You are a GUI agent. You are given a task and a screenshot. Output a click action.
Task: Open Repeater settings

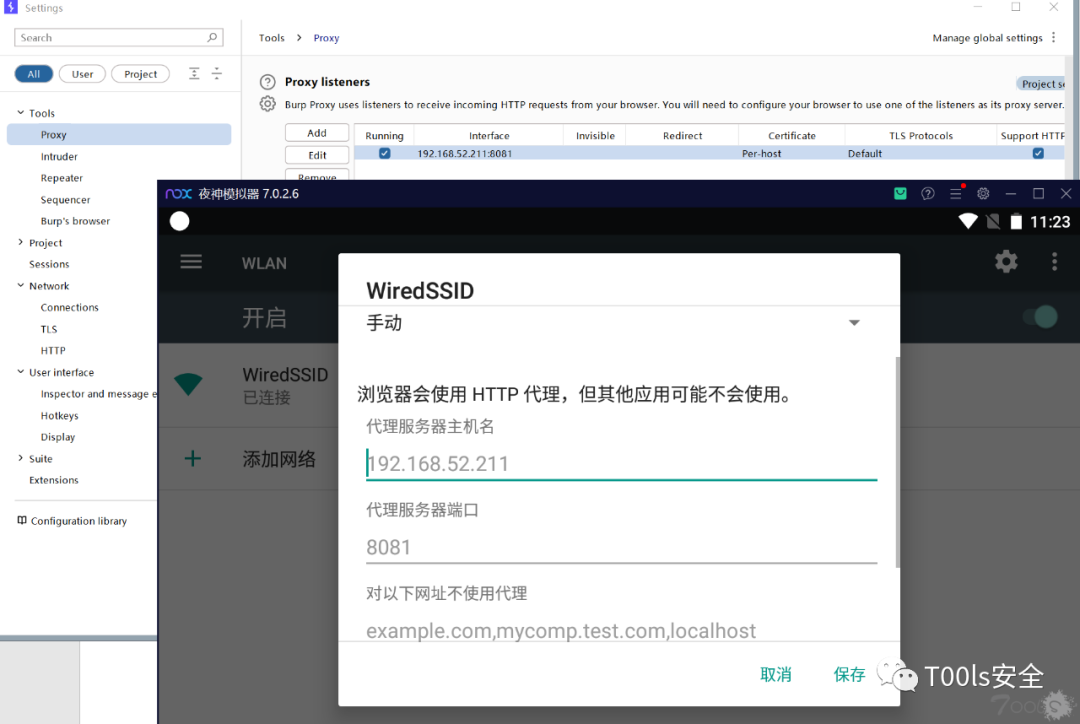61,178
